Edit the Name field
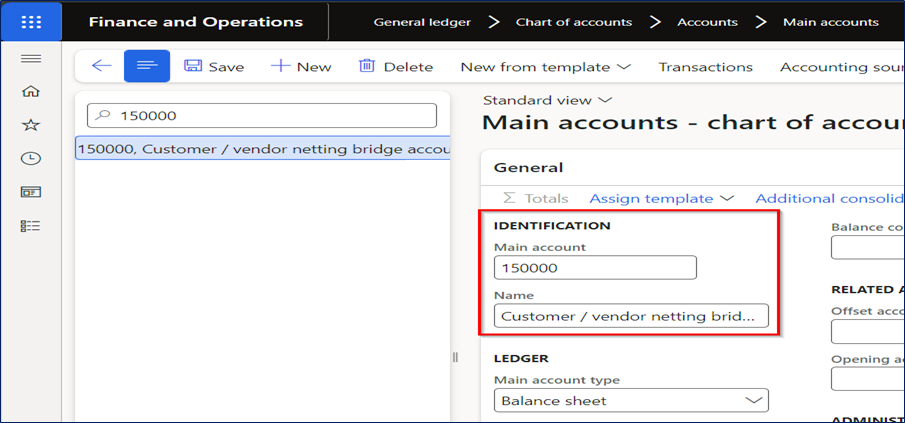Image resolution: width=905 pixels, height=423 pixels. click(x=631, y=316)
